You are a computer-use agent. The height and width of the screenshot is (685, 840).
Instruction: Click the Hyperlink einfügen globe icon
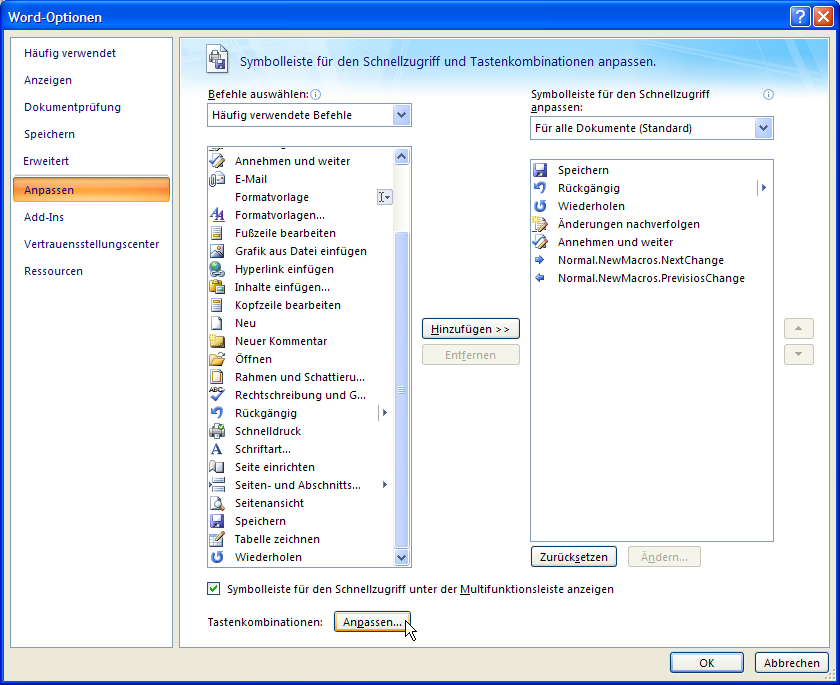pos(217,269)
